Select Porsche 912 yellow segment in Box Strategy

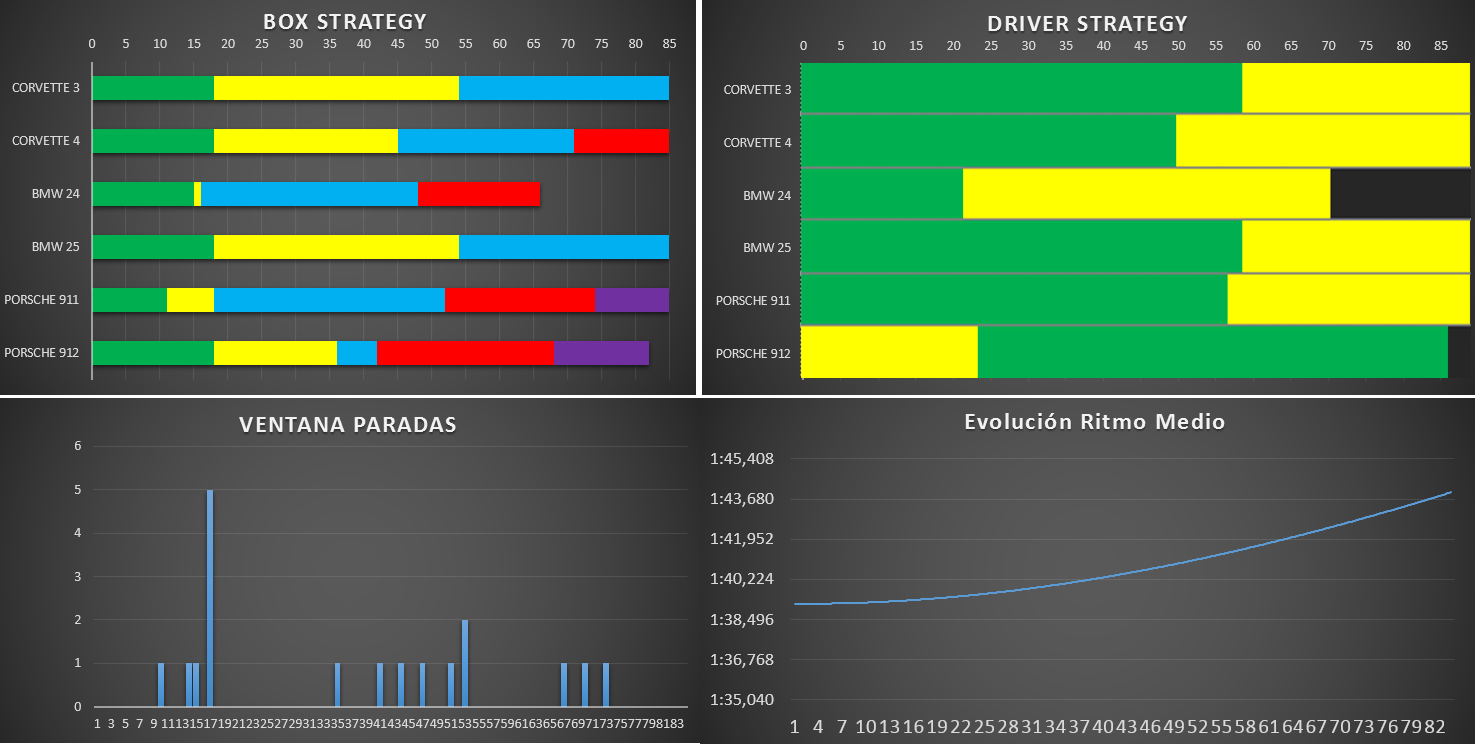(x=275, y=353)
